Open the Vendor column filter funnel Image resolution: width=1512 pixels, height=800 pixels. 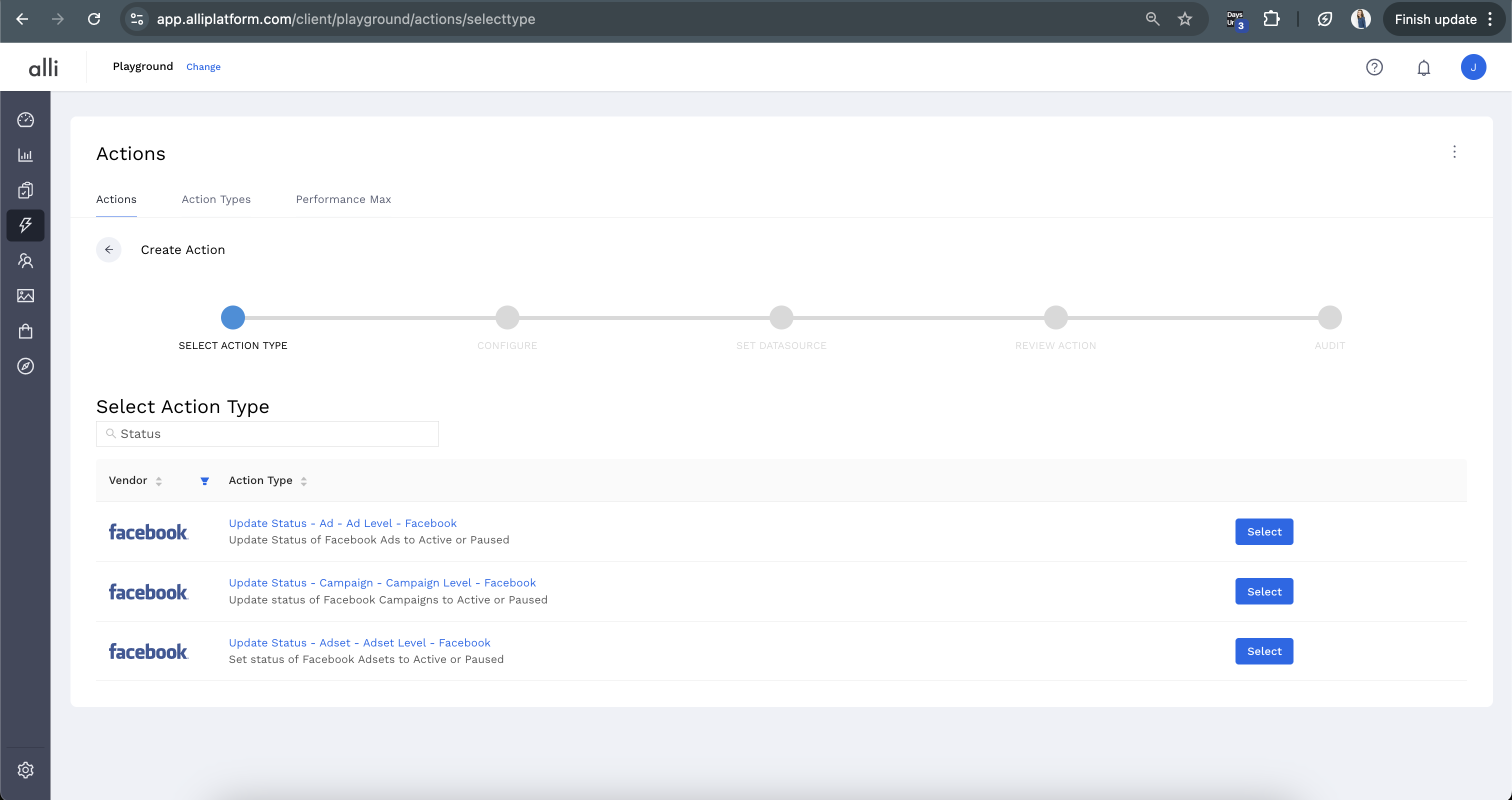point(204,481)
